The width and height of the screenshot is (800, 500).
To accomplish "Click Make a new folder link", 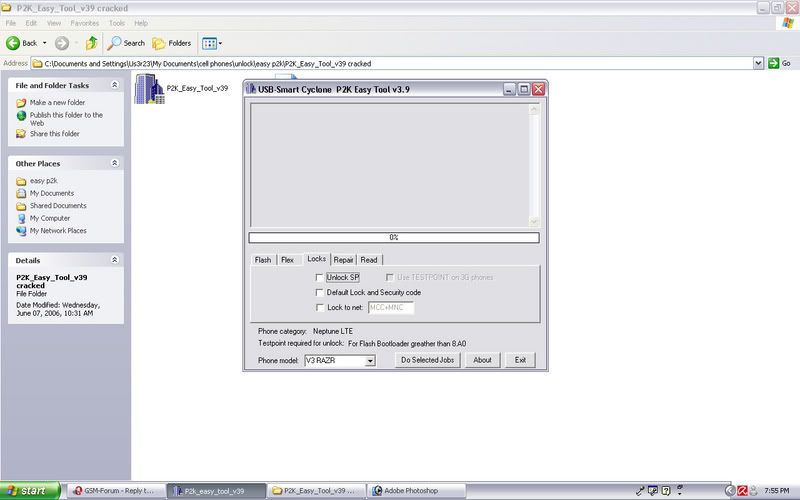I will coord(57,103).
